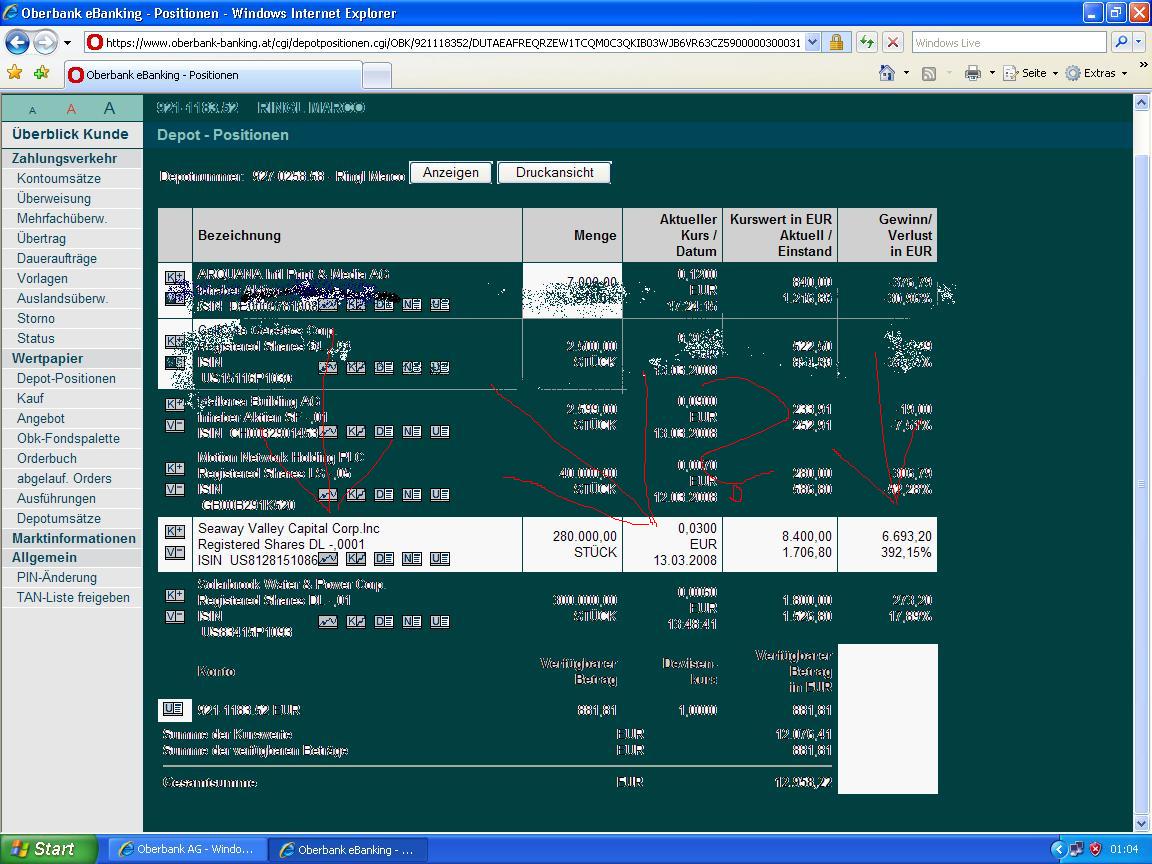This screenshot has height=864, width=1152.
Task: Open the Extras menu
Action: 1096,73
